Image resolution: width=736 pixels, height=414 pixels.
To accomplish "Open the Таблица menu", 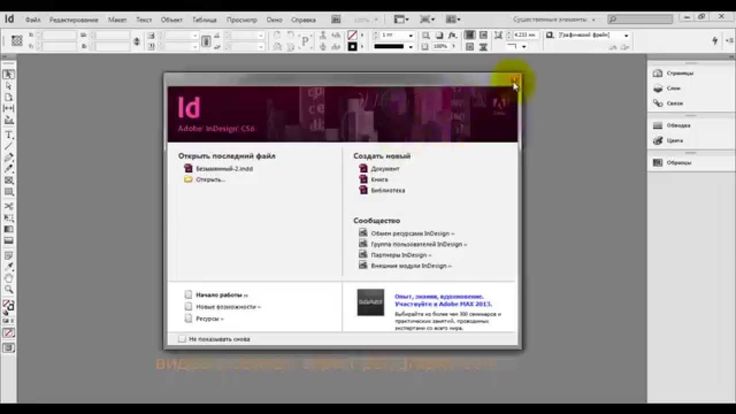I will (204, 20).
